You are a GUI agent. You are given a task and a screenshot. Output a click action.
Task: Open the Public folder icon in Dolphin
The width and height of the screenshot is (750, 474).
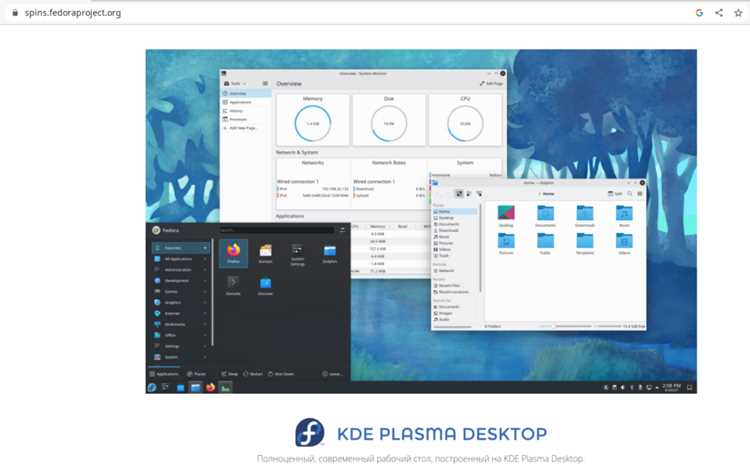[x=545, y=243]
